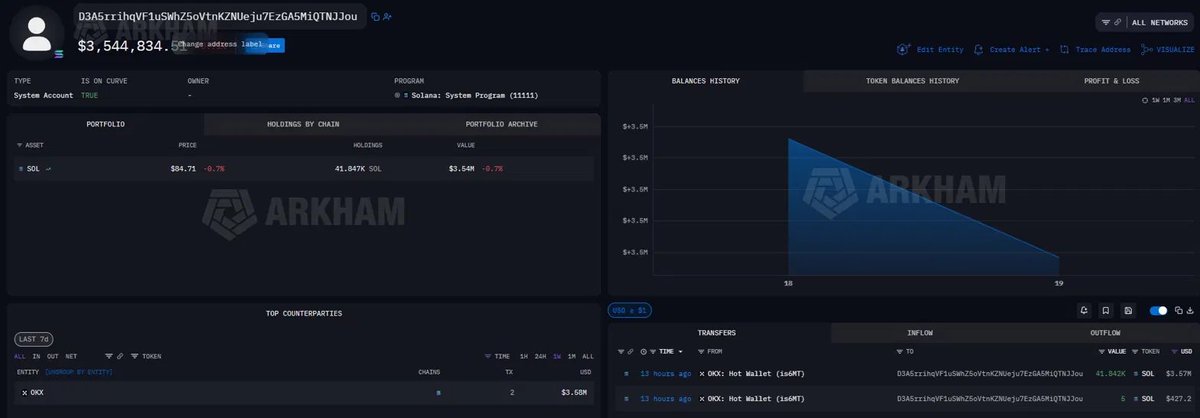Click the Trace Address icon

(x=1064, y=49)
